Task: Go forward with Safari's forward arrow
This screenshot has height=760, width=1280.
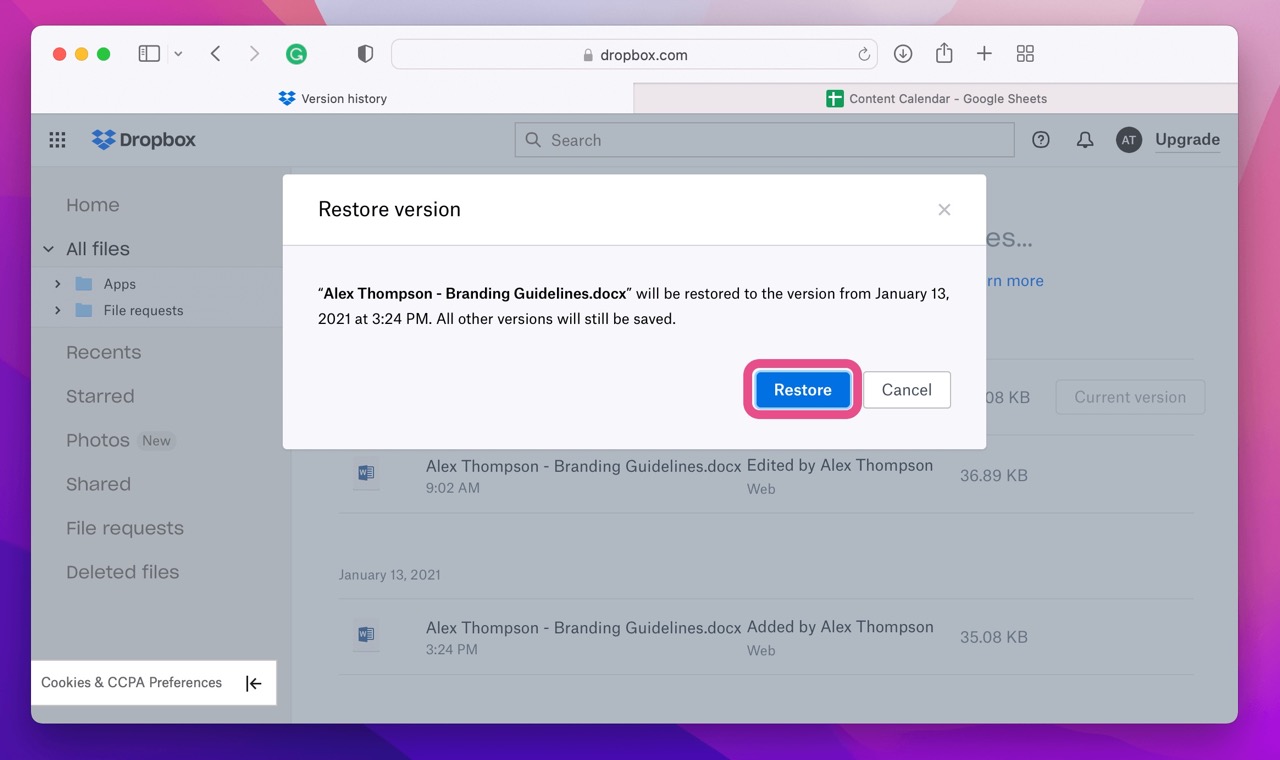Action: [x=254, y=54]
